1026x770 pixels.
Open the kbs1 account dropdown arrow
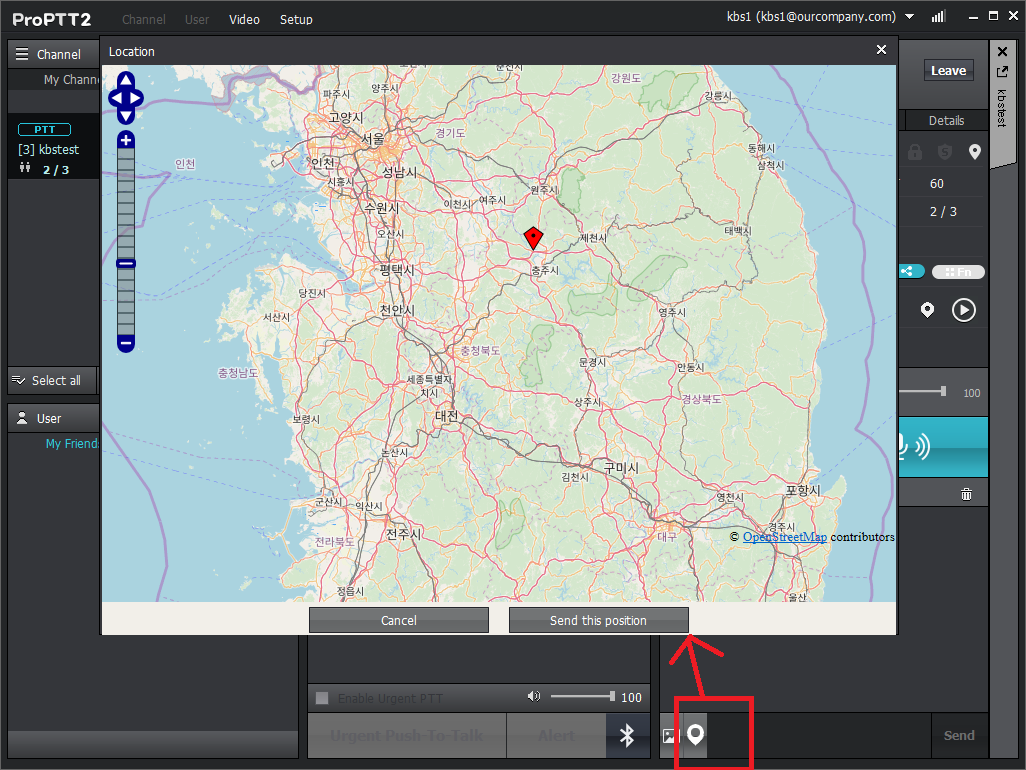(x=909, y=17)
